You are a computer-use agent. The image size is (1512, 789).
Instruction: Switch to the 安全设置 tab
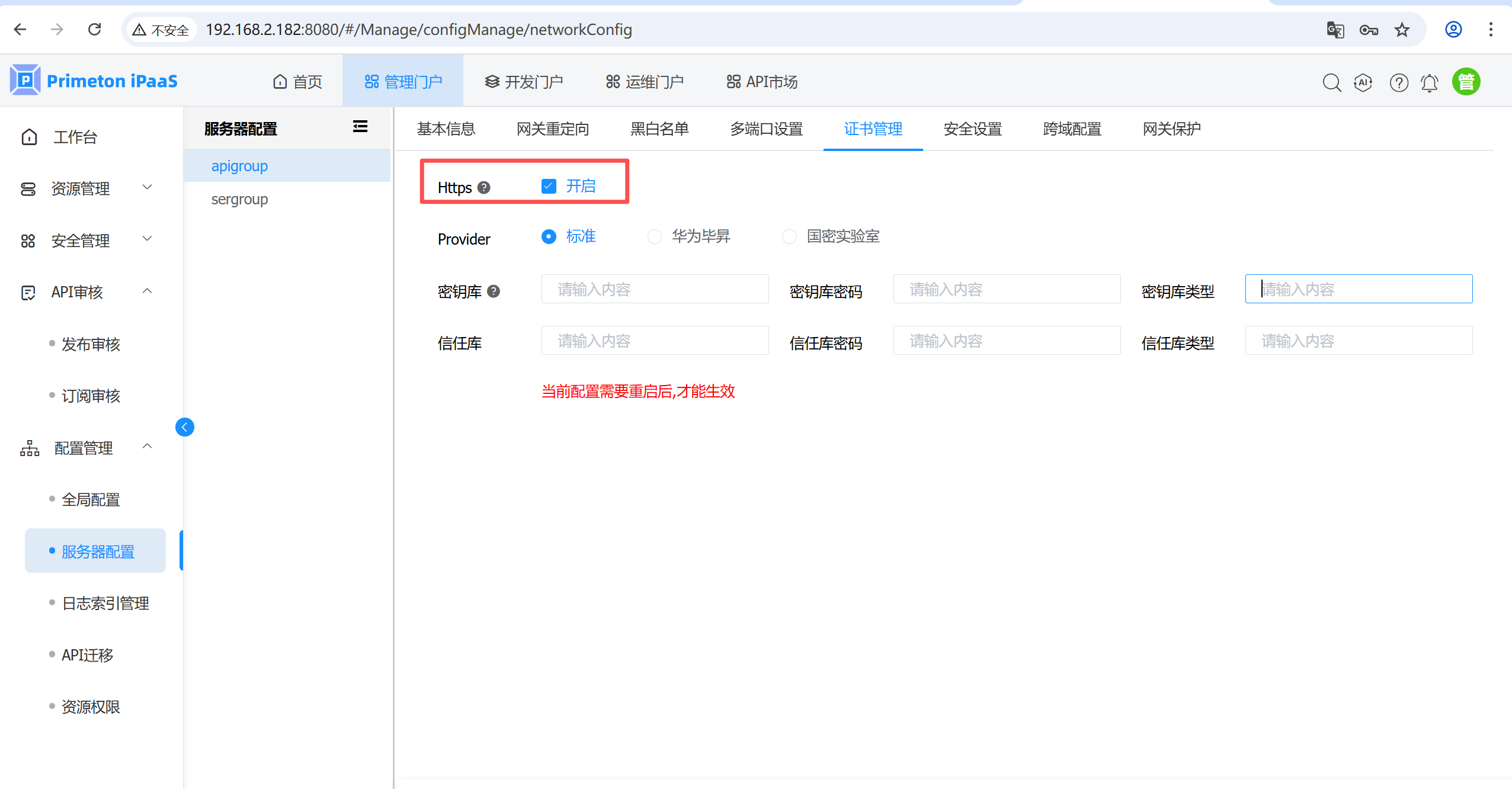tap(972, 129)
